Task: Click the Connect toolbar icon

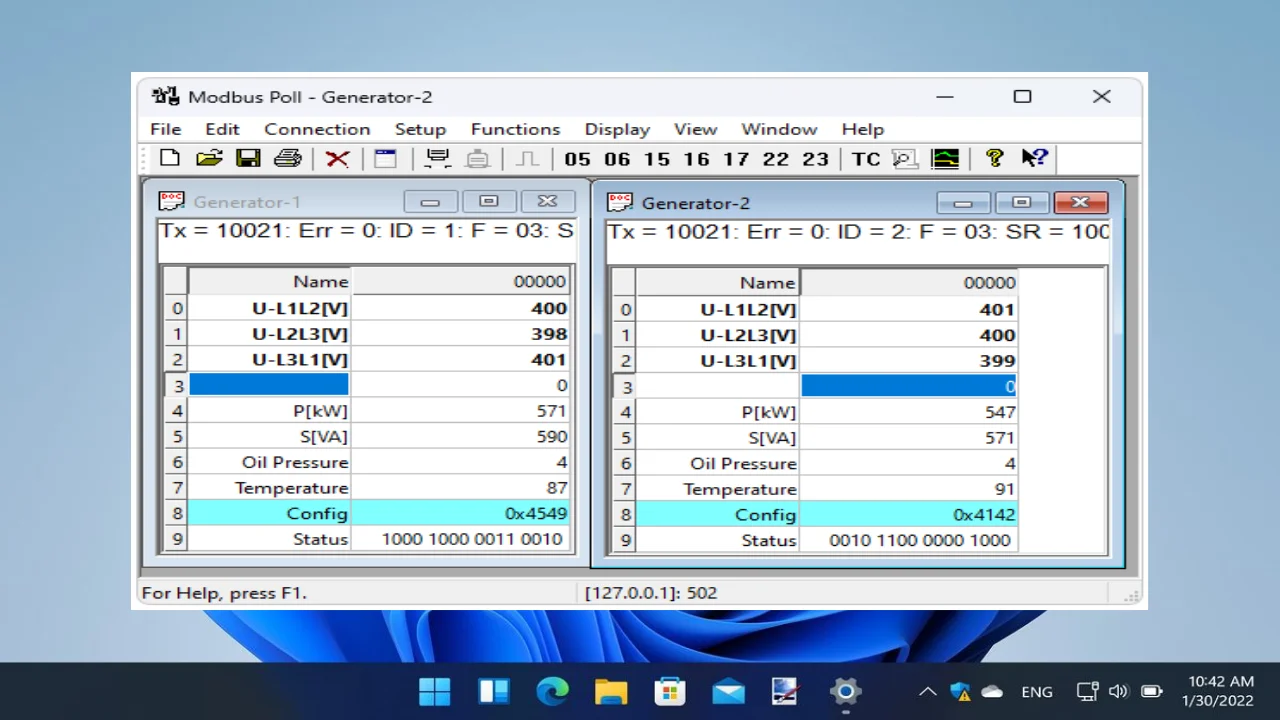Action: [x=437, y=158]
